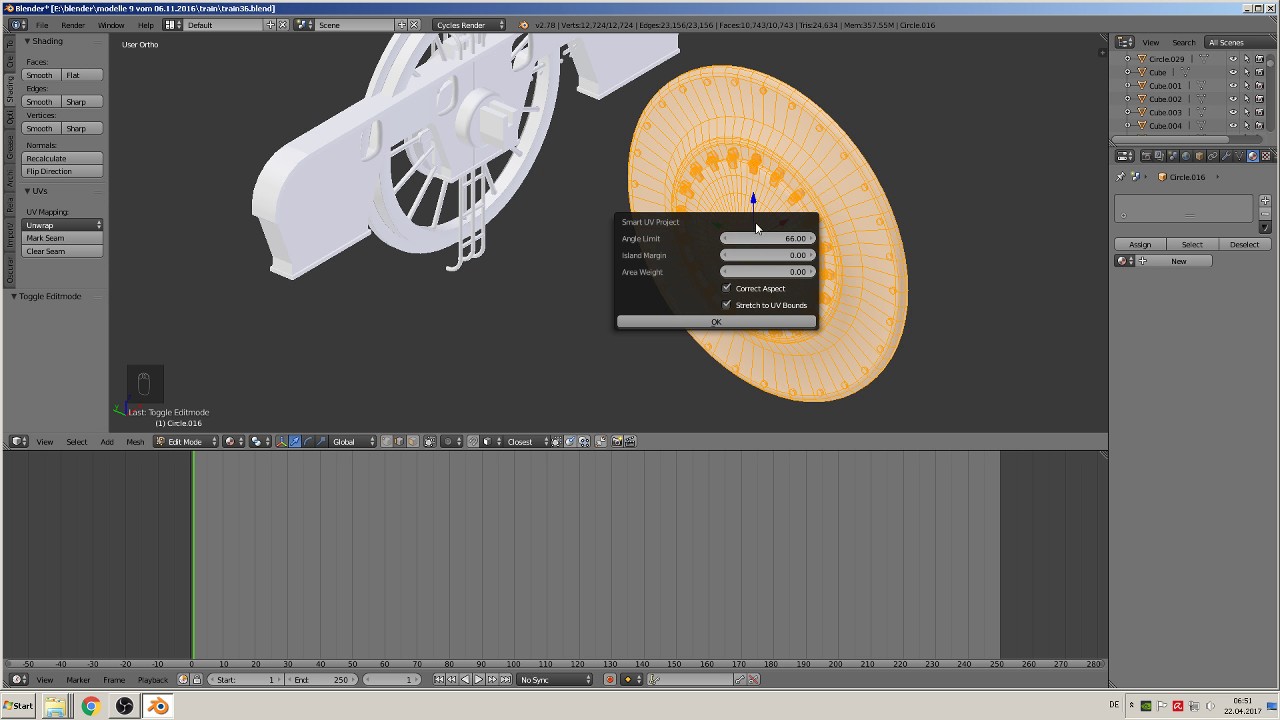
Task: Click the record auto-keyframe button
Action: pos(609,680)
